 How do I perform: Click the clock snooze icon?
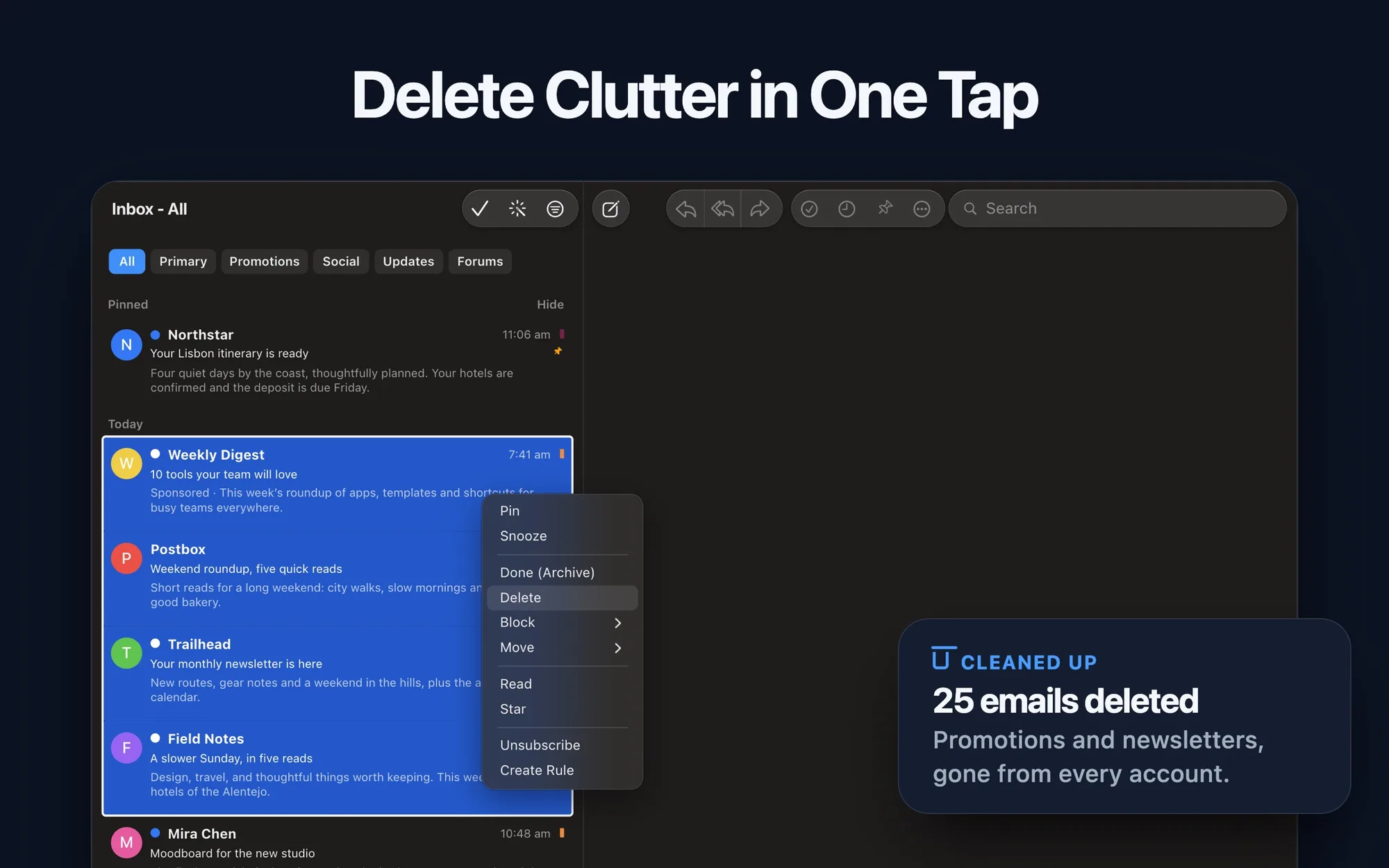(x=847, y=209)
